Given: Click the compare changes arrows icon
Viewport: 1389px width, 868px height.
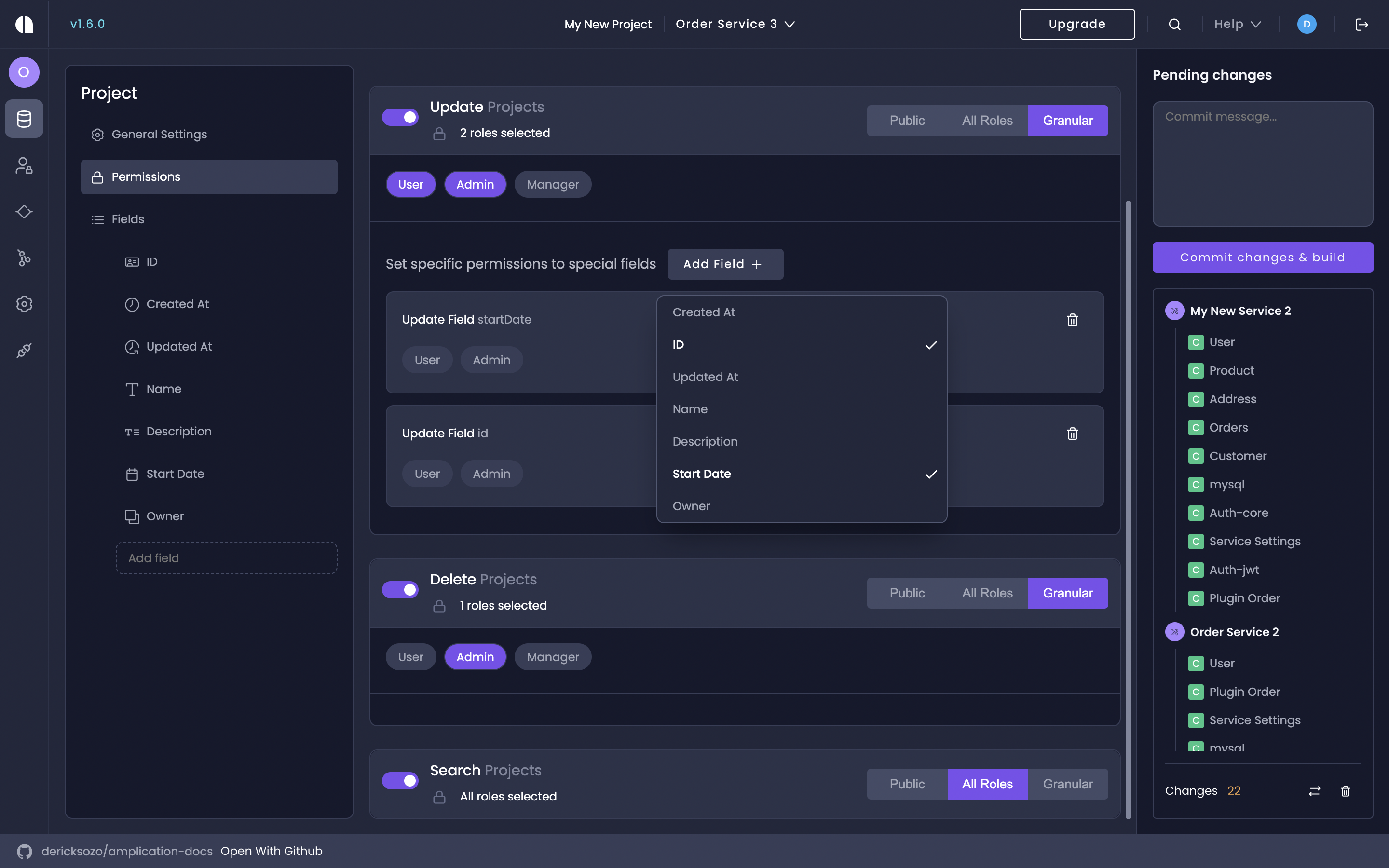Looking at the screenshot, I should point(1314,791).
